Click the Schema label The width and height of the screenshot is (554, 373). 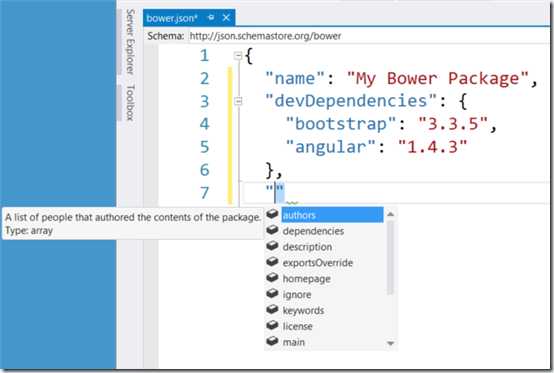166,36
